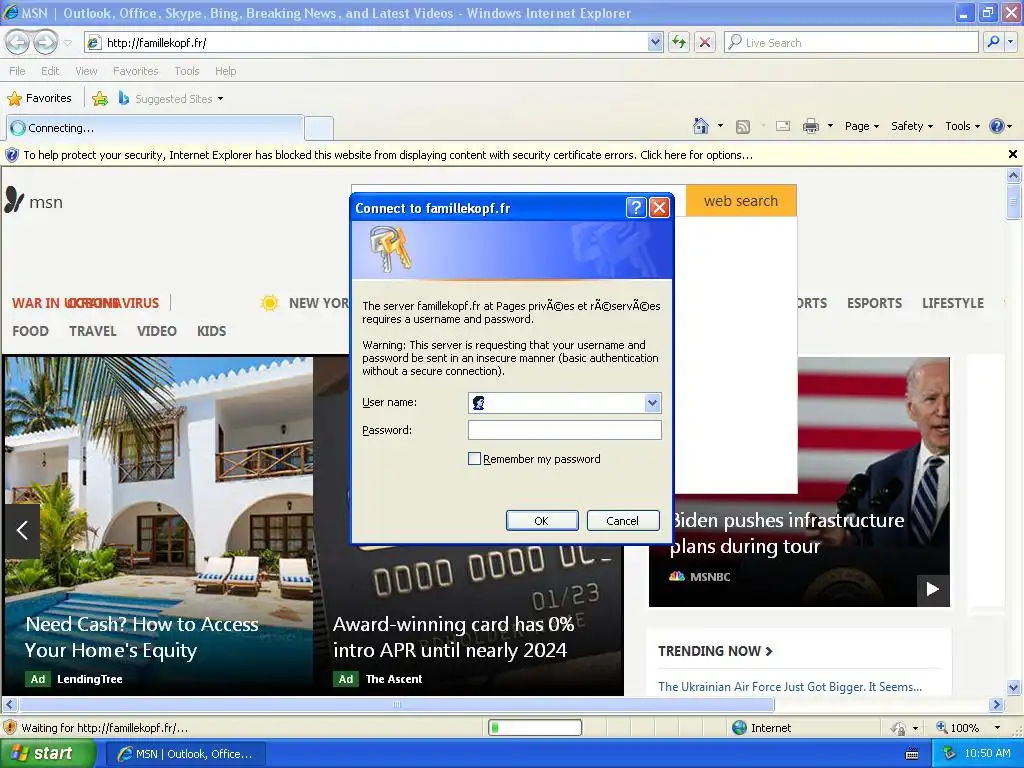Open the Tools command bar menu

[963, 126]
